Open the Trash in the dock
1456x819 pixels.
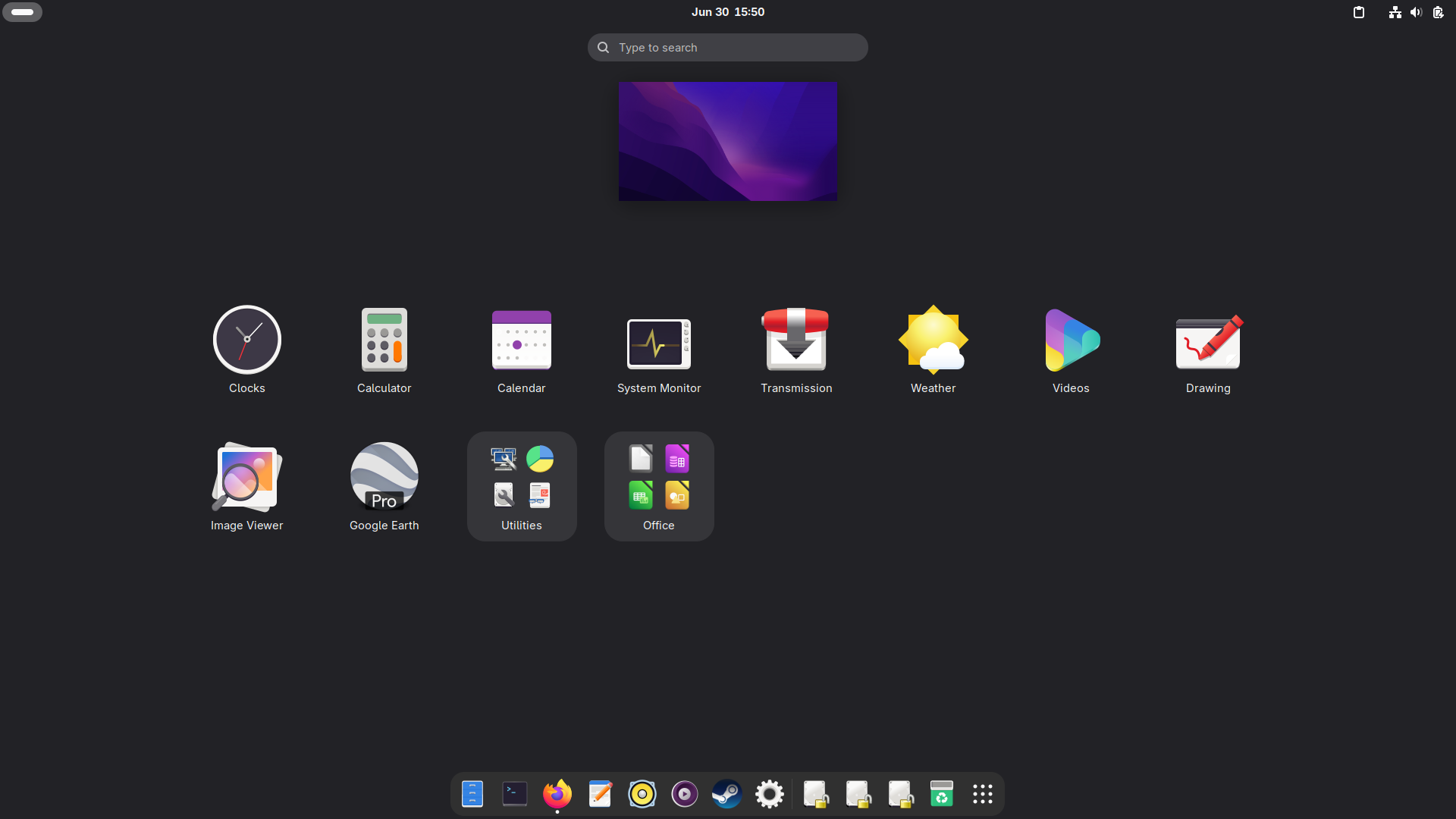[942, 794]
